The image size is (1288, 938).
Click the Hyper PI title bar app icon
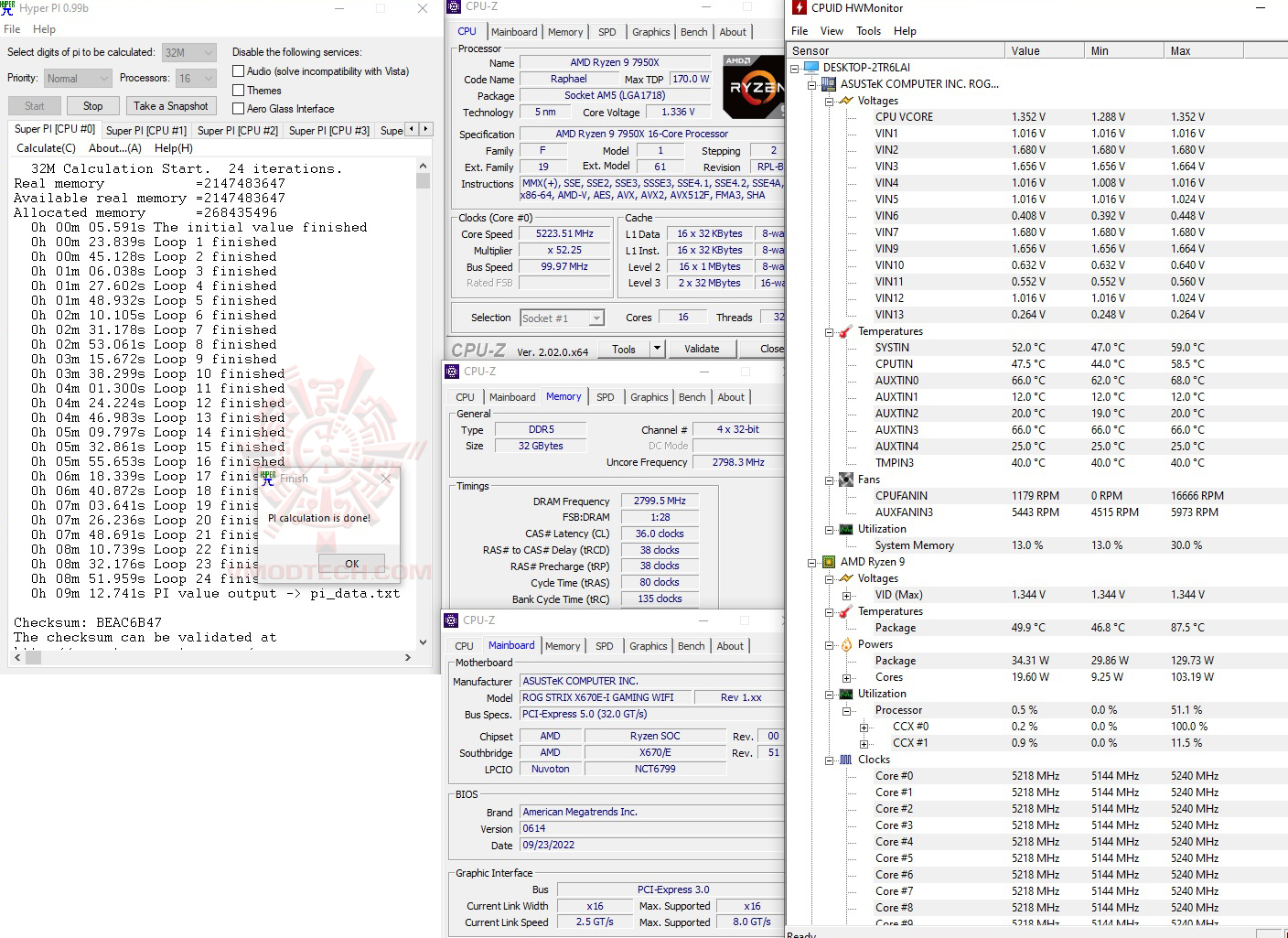tap(8, 8)
